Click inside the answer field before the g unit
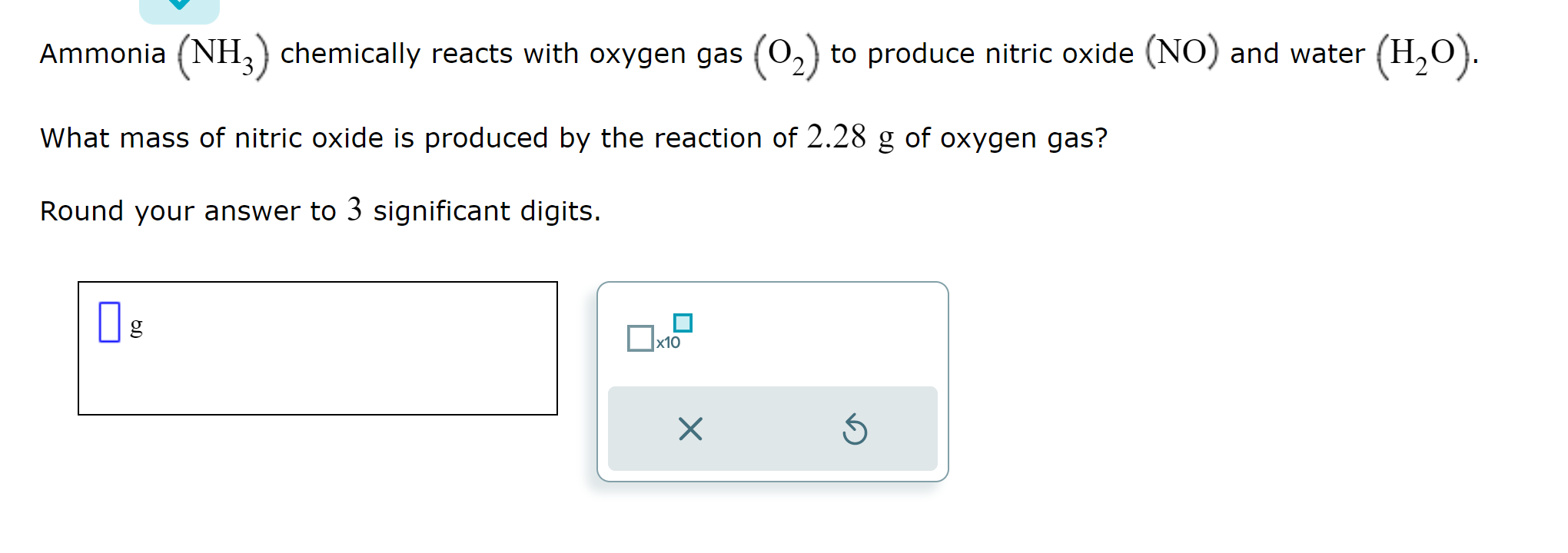1568x553 pixels. click(109, 324)
